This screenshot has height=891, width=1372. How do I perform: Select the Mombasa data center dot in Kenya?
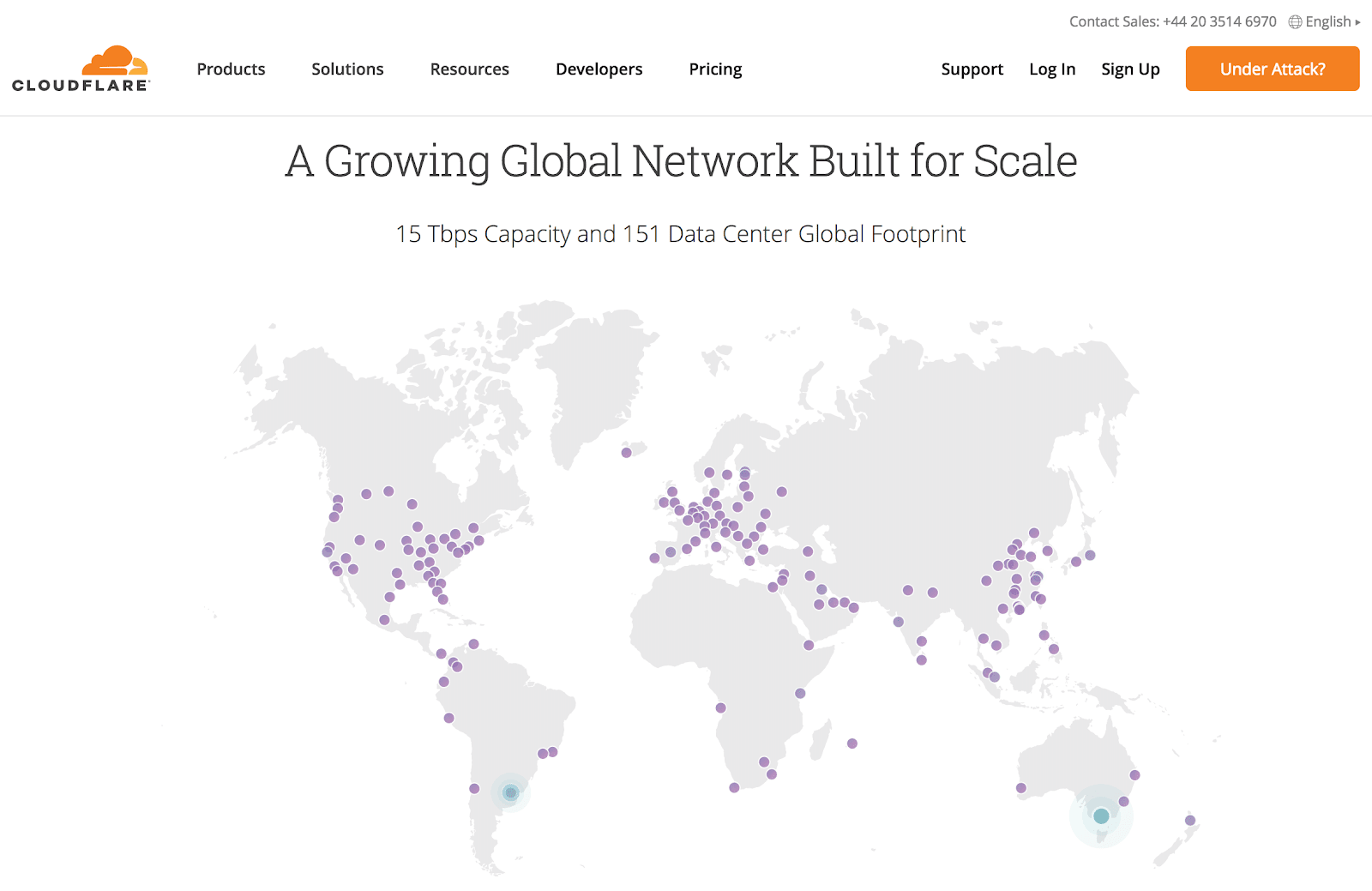pos(800,694)
